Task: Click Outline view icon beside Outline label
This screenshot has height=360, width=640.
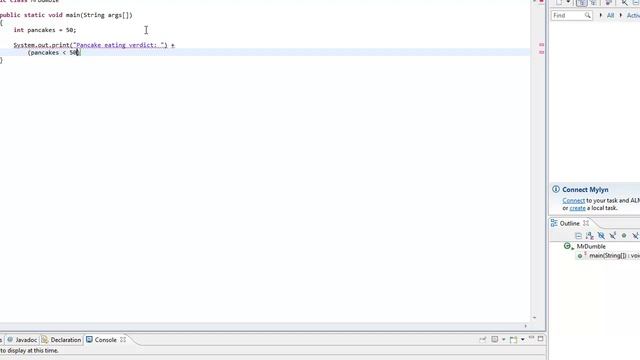Action: click(x=554, y=223)
